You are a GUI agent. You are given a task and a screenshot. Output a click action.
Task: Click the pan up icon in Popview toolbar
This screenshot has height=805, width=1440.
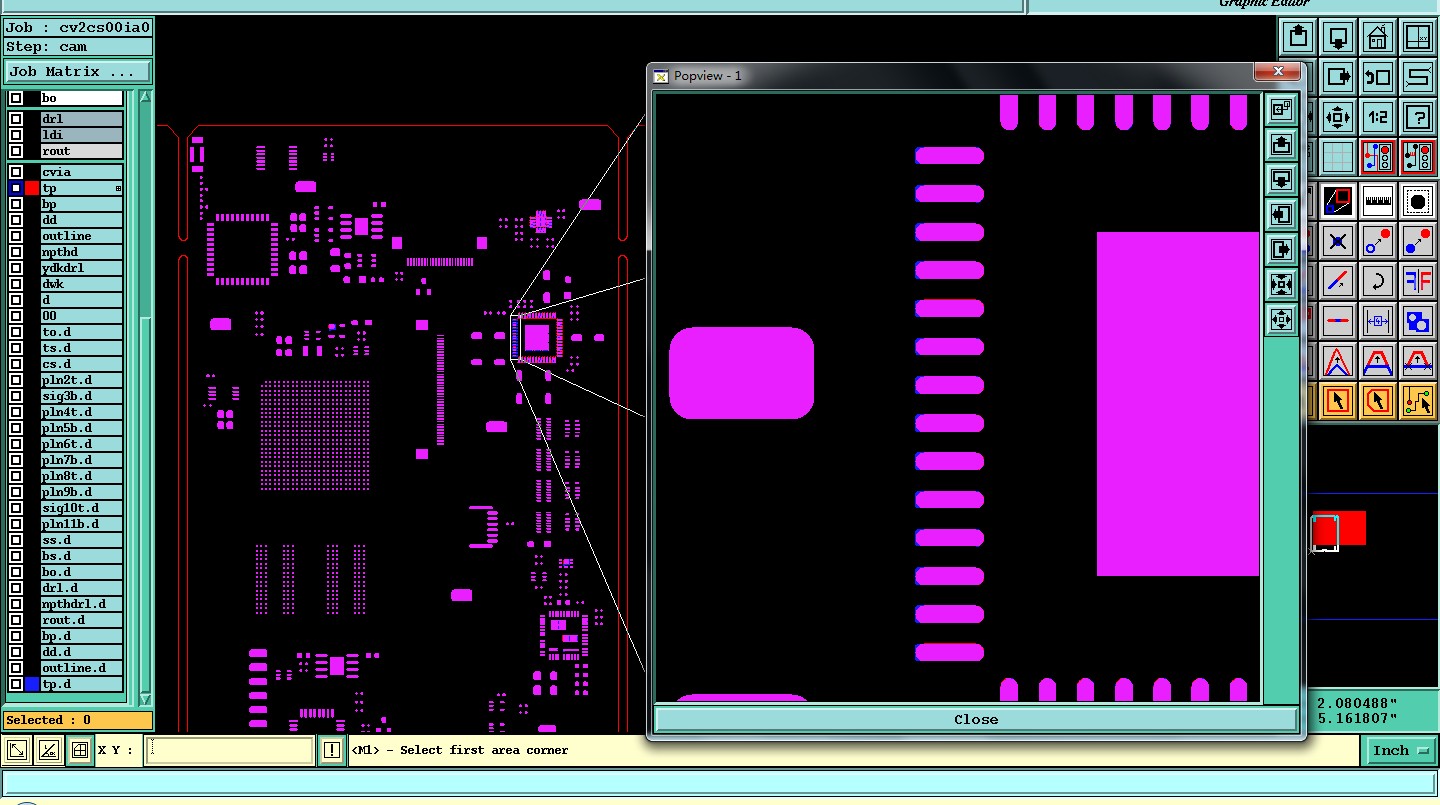point(1281,144)
